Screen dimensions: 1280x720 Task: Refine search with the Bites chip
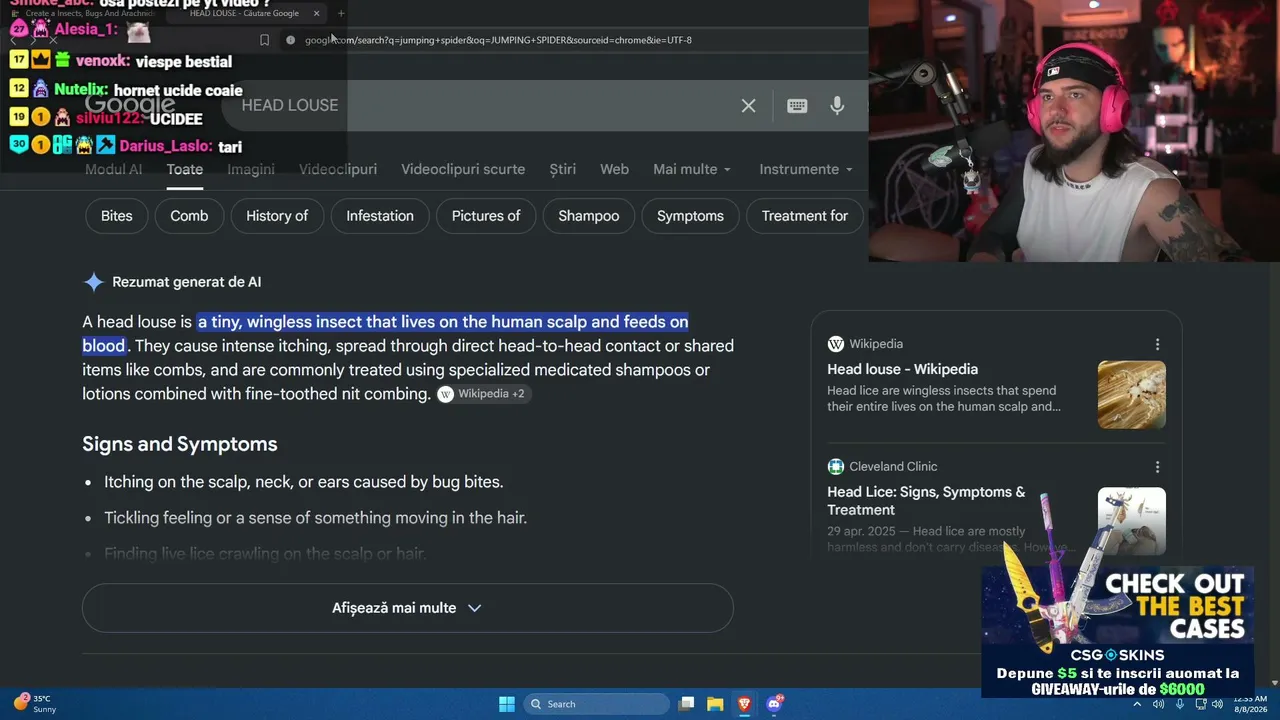click(116, 216)
